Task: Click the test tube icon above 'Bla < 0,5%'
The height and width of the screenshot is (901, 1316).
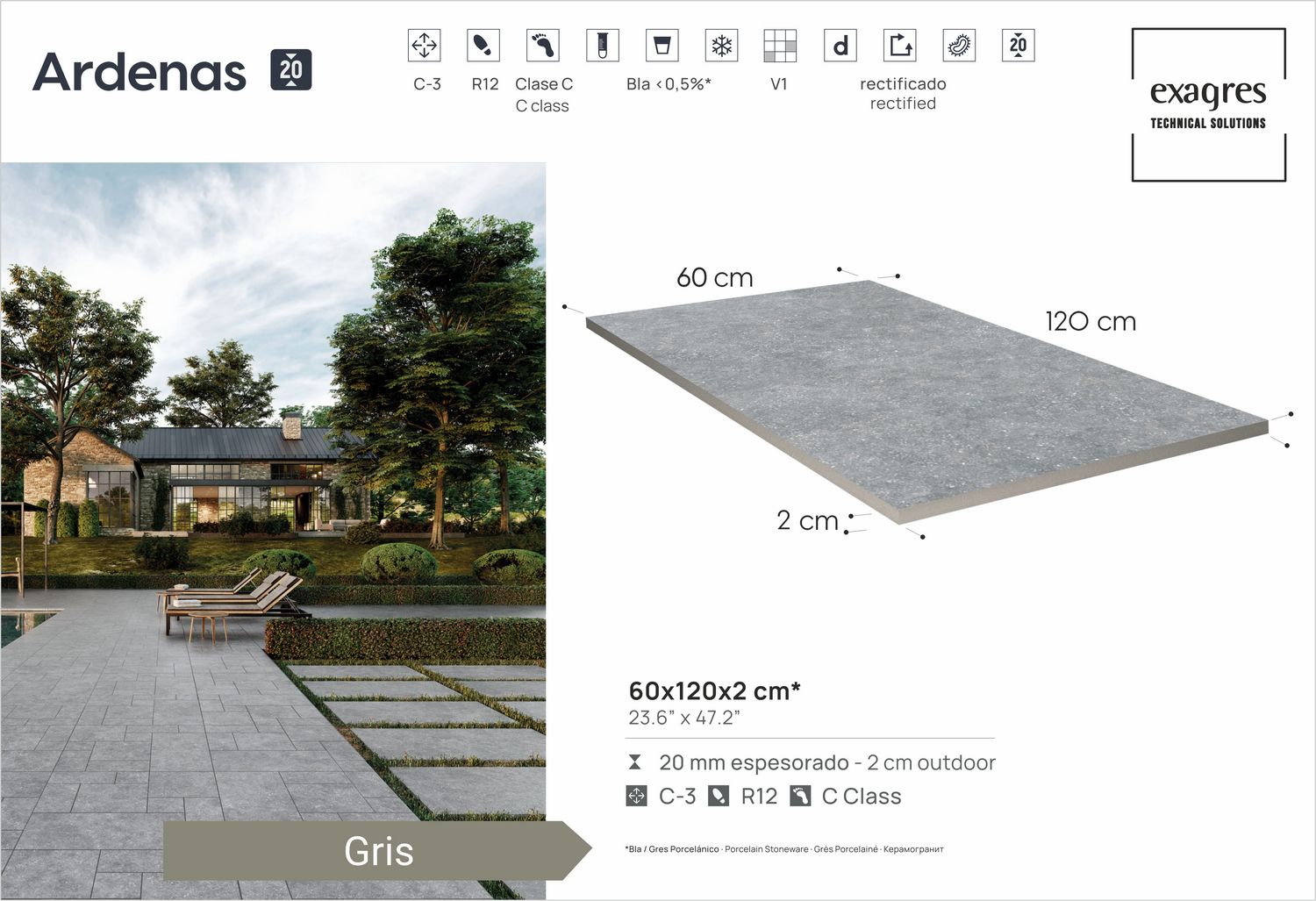Action: (x=601, y=46)
